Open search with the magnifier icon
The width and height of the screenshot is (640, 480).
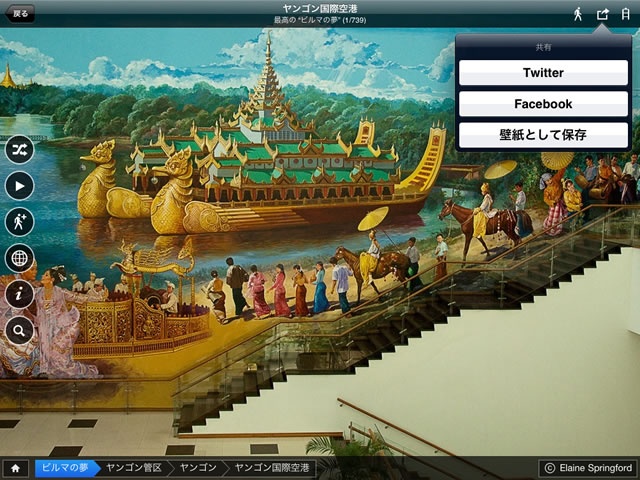20,331
